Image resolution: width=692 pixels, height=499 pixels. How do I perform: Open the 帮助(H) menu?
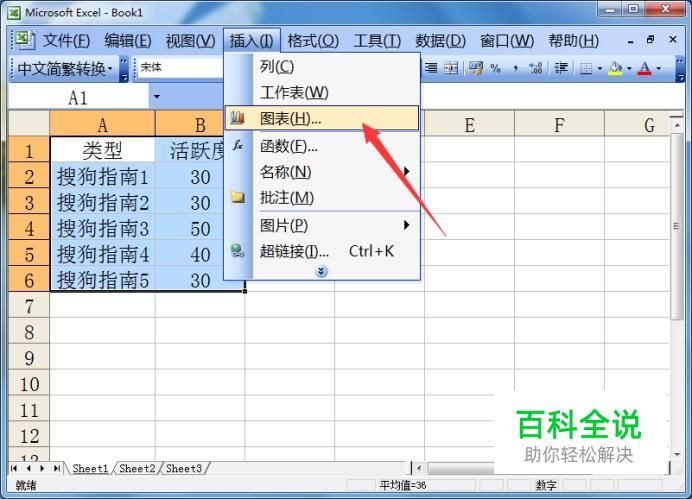pyautogui.click(x=573, y=41)
